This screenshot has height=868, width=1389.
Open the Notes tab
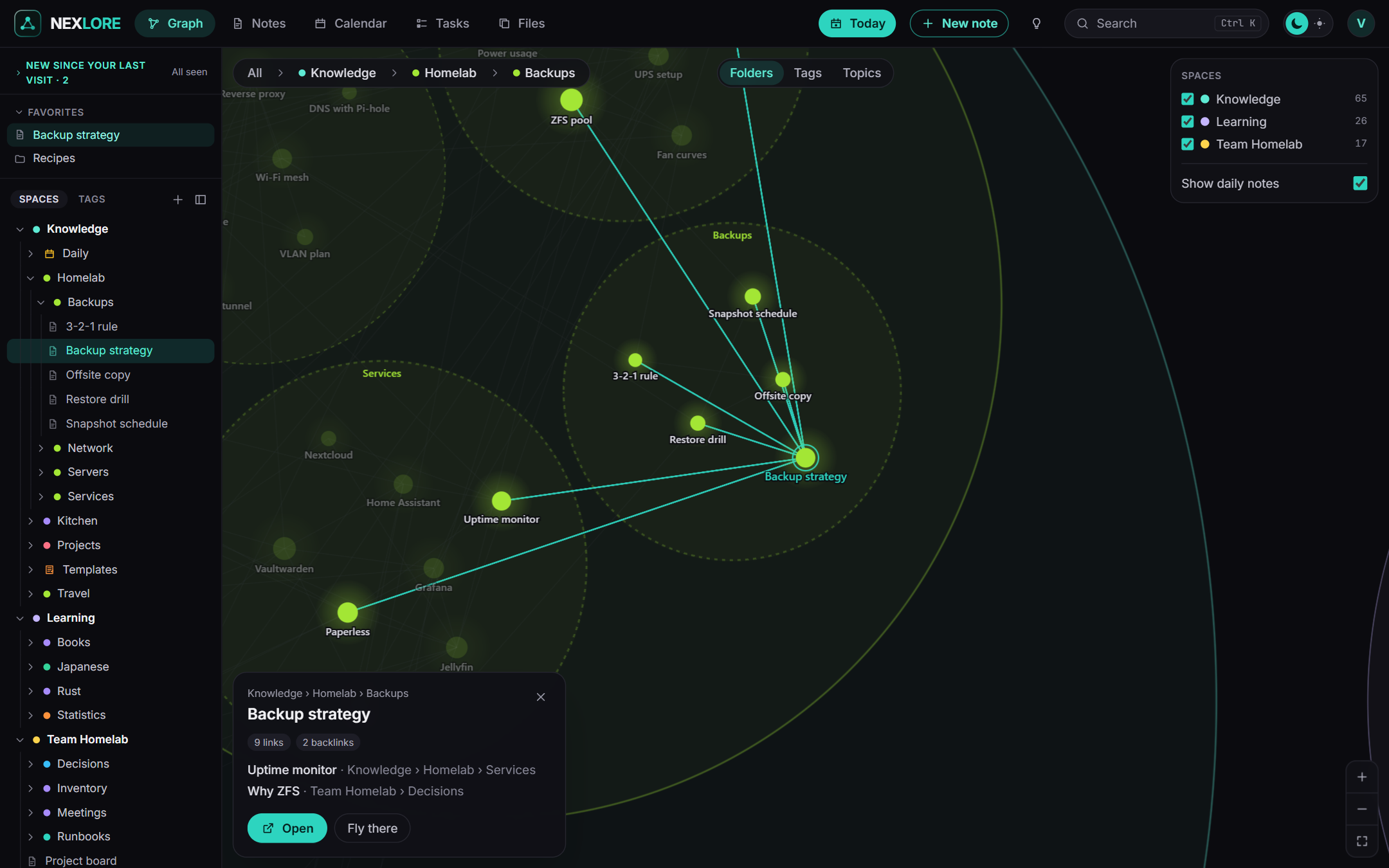[x=259, y=24]
